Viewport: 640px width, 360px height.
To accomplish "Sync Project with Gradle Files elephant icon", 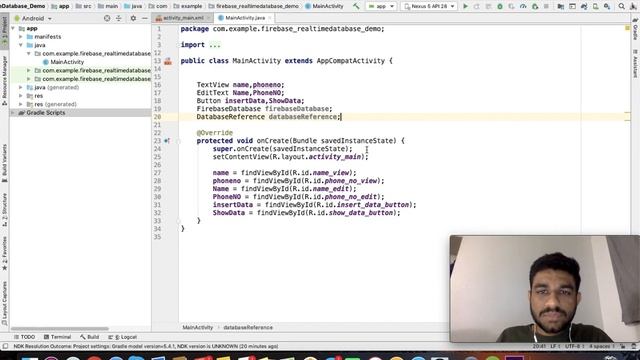I will [584, 6].
